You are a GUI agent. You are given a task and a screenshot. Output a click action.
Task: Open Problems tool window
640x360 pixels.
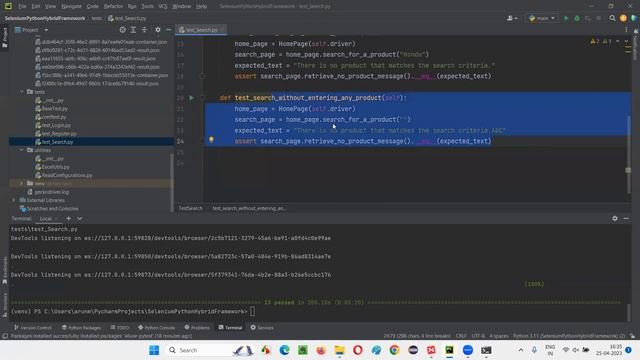[197, 327]
